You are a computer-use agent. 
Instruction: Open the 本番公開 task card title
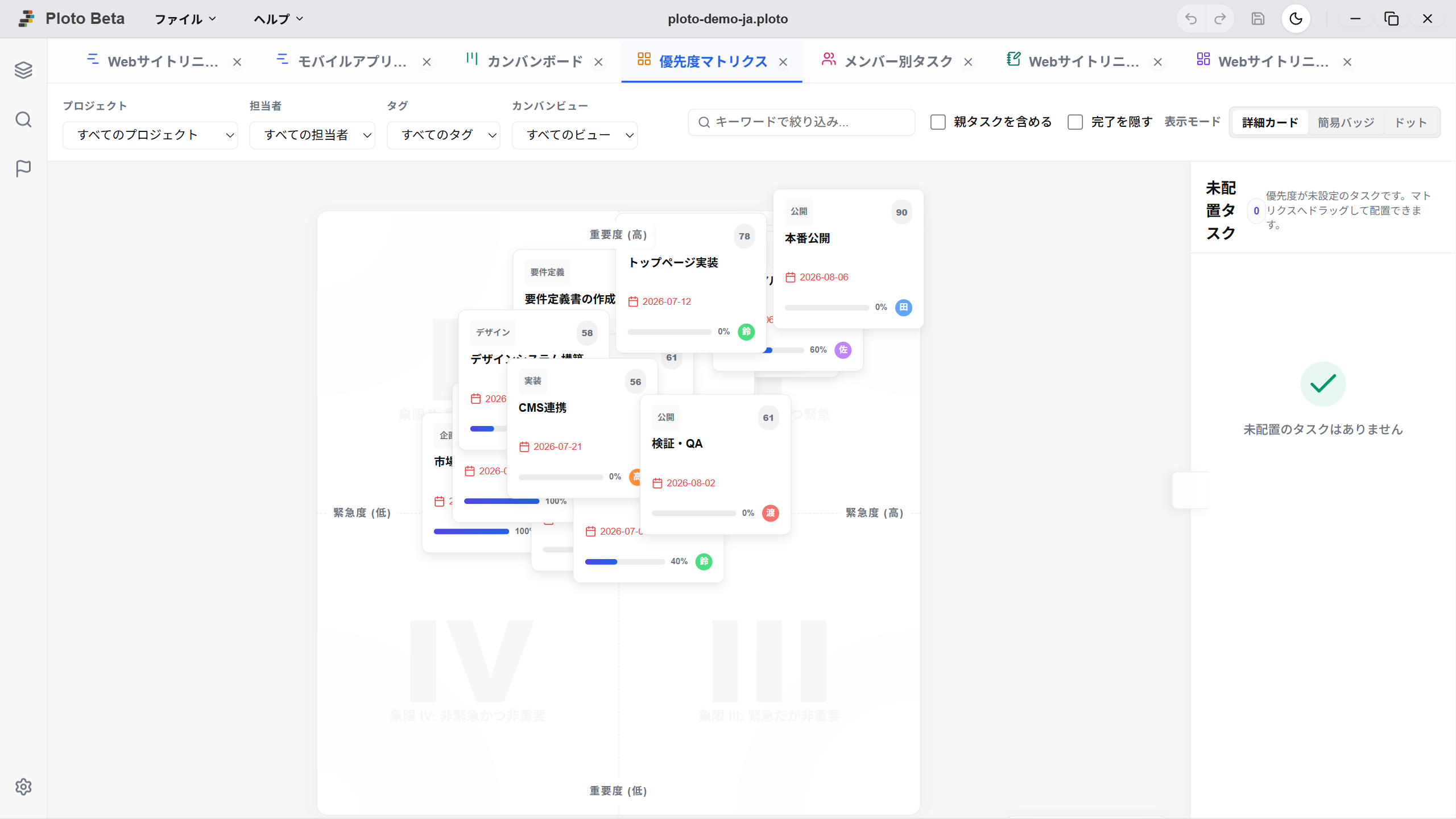pyautogui.click(x=807, y=238)
